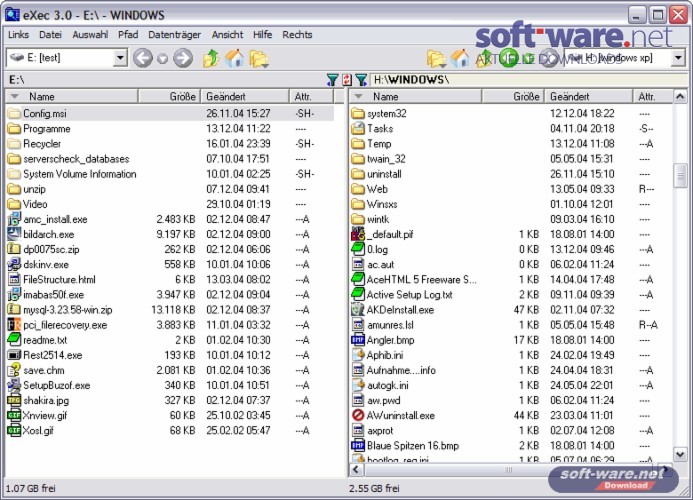This screenshot has width=693, height=500.
Task: Click the E:\ path bar
Action: (x=164, y=80)
